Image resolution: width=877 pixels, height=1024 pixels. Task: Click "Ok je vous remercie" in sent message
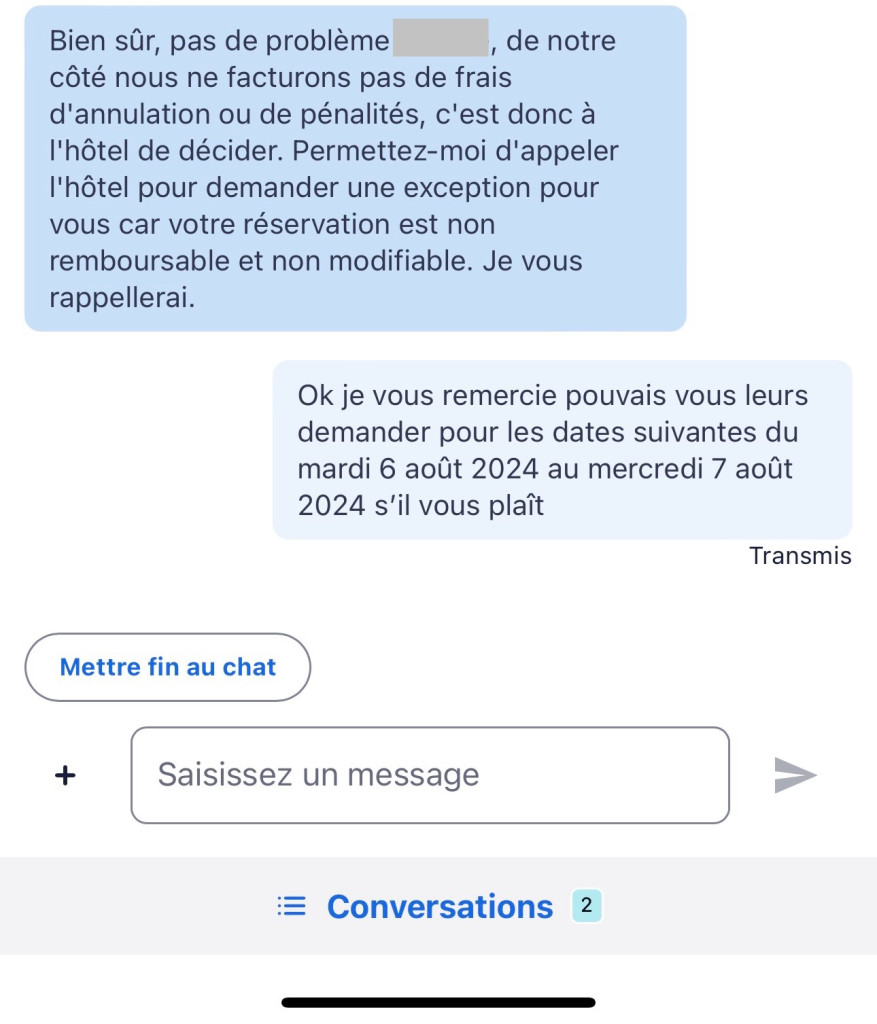(427, 396)
